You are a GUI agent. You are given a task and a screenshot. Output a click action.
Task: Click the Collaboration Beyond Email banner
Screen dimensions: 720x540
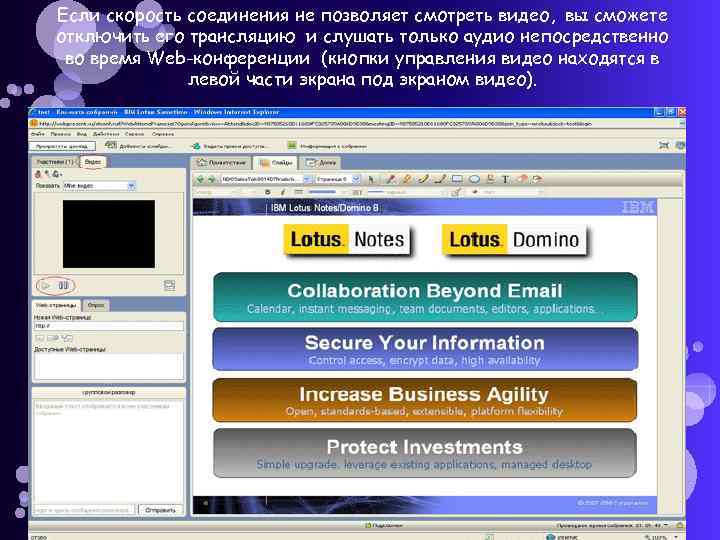tap(425, 297)
